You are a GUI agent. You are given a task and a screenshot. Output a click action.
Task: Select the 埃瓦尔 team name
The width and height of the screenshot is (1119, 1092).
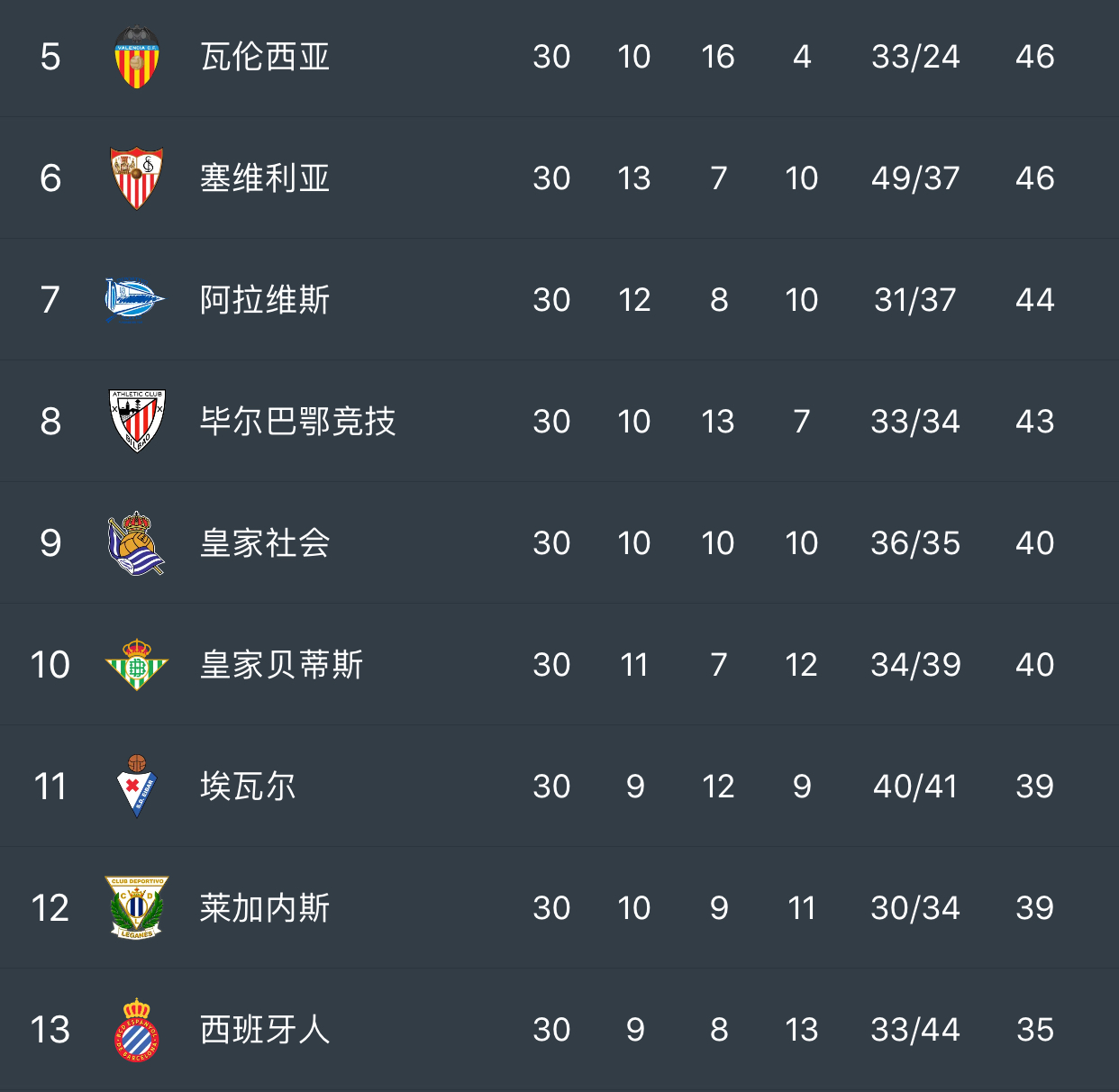(248, 787)
